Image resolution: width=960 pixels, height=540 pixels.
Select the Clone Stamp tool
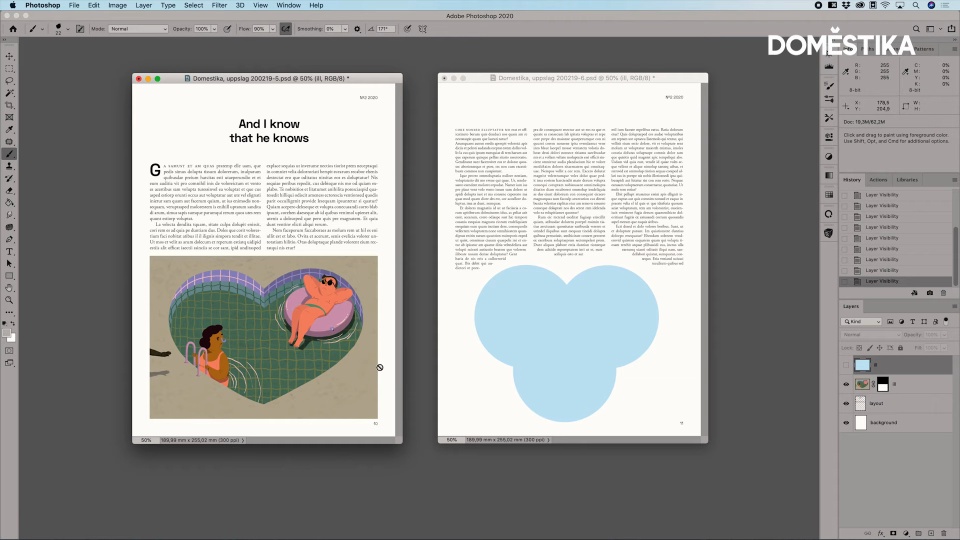pyautogui.click(x=10, y=166)
